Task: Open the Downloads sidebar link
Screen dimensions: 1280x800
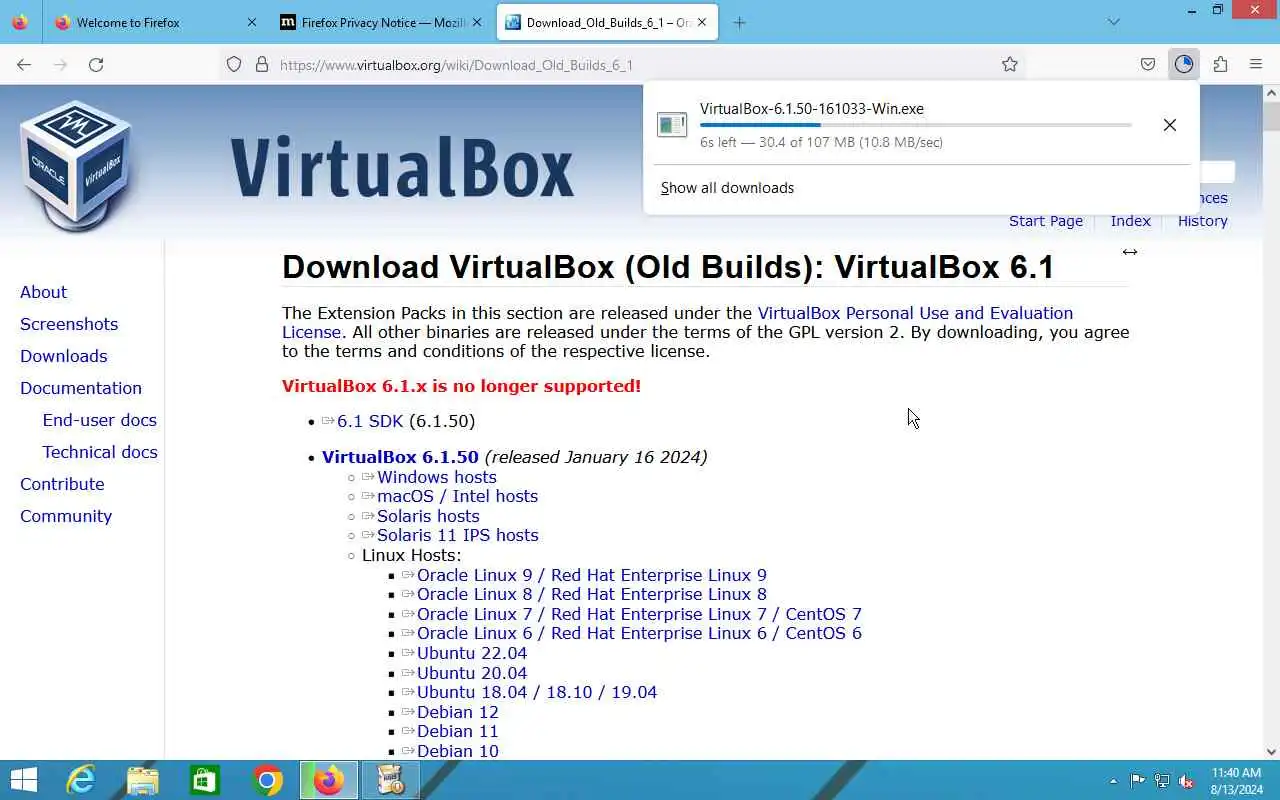Action: 63,356
